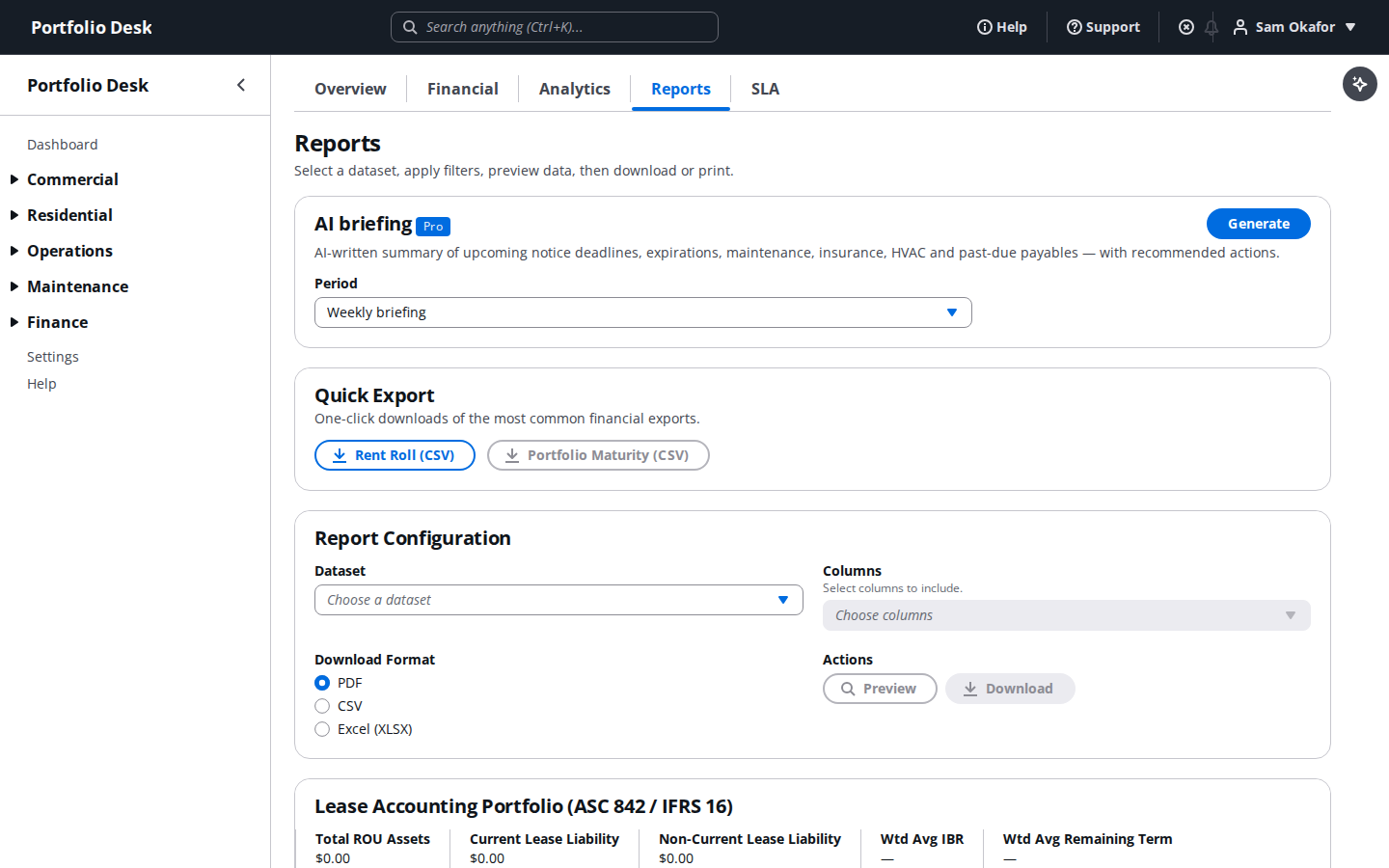Select the PDF download format
The height and width of the screenshot is (868, 1389).
pos(322,683)
